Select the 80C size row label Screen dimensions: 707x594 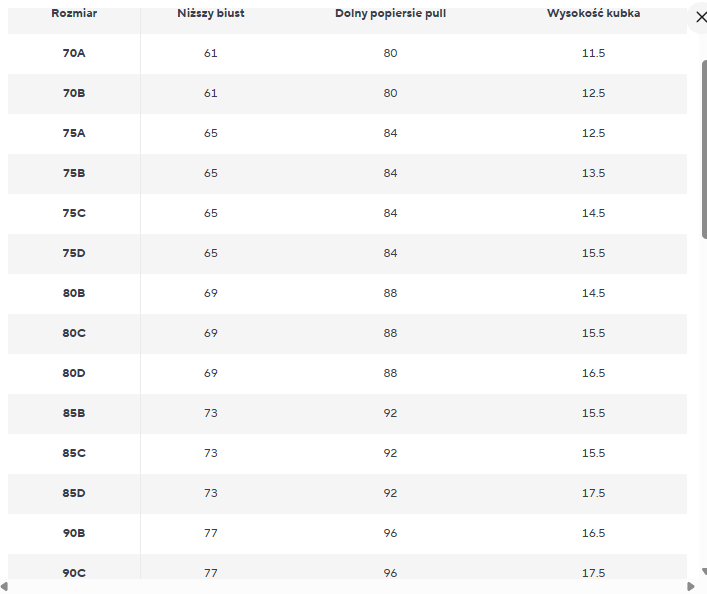(74, 333)
